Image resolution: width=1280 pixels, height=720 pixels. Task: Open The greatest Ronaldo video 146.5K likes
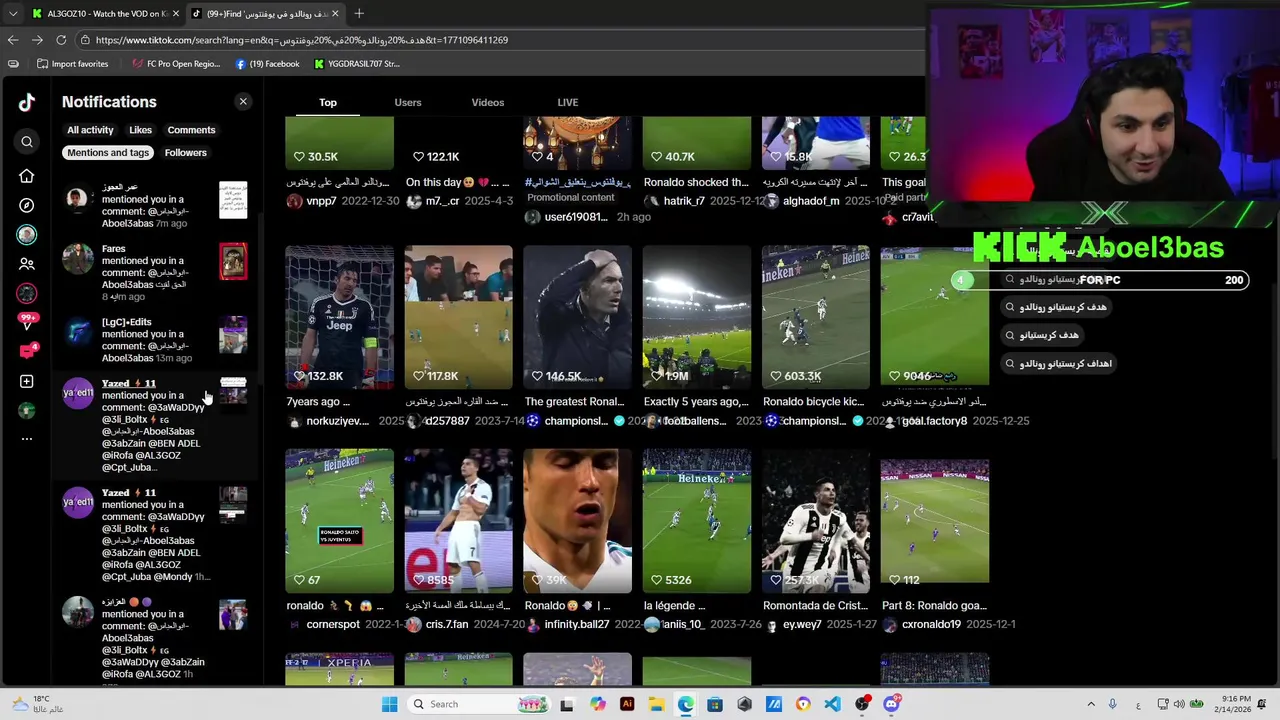coord(577,317)
